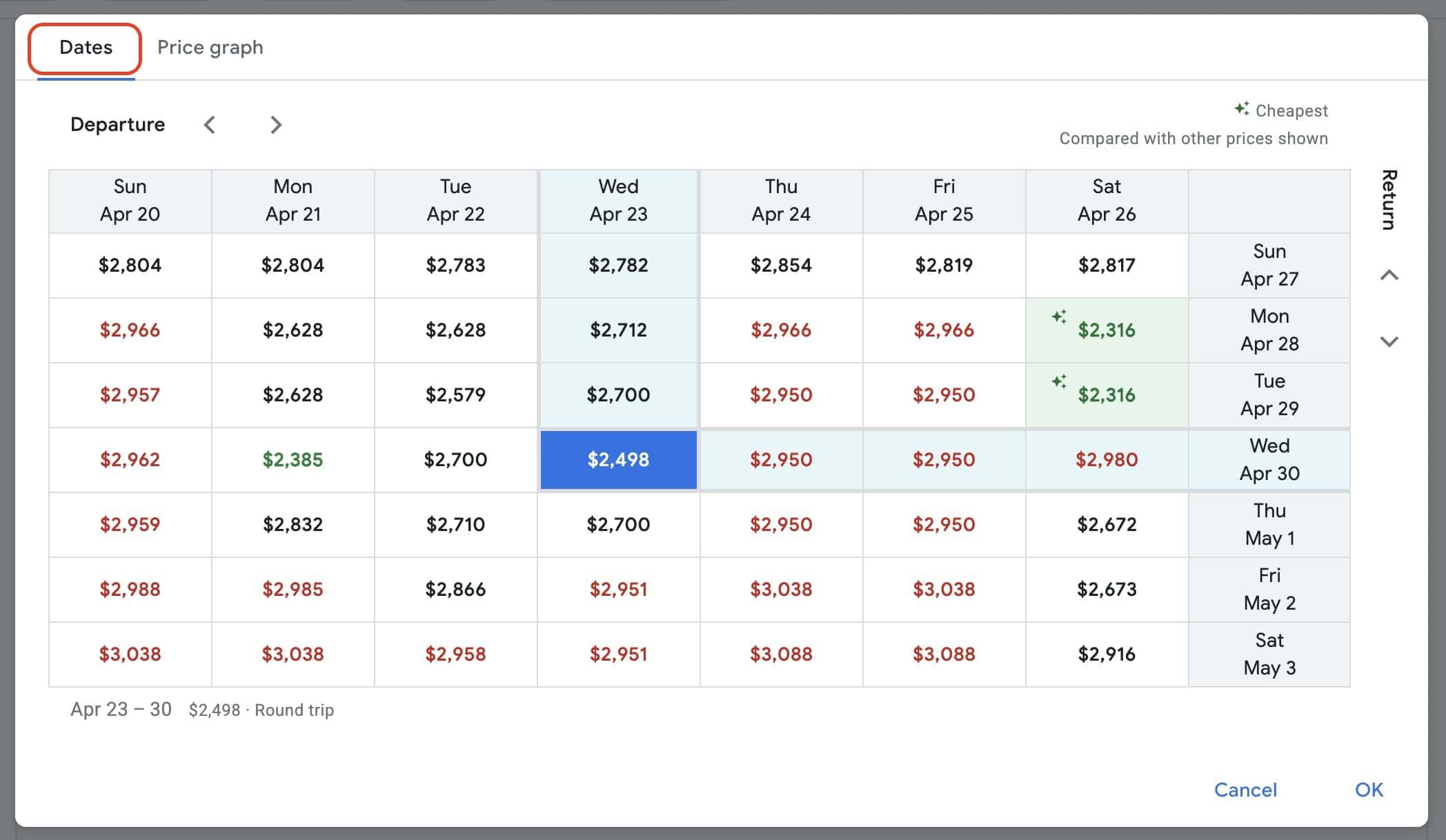Select cheapest $2,316 fare returning Apr 29
Viewport: 1446px width, 840px height.
click(1106, 395)
